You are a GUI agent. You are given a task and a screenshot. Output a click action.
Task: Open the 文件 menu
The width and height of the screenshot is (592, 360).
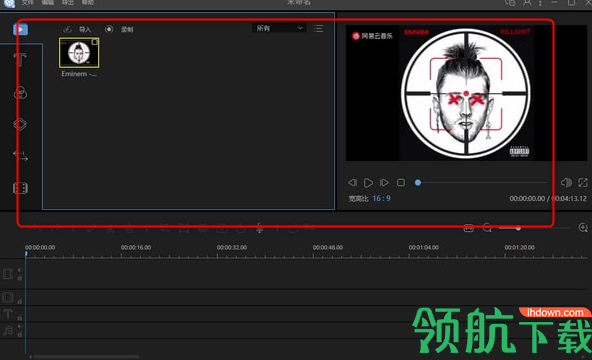click(x=27, y=2)
